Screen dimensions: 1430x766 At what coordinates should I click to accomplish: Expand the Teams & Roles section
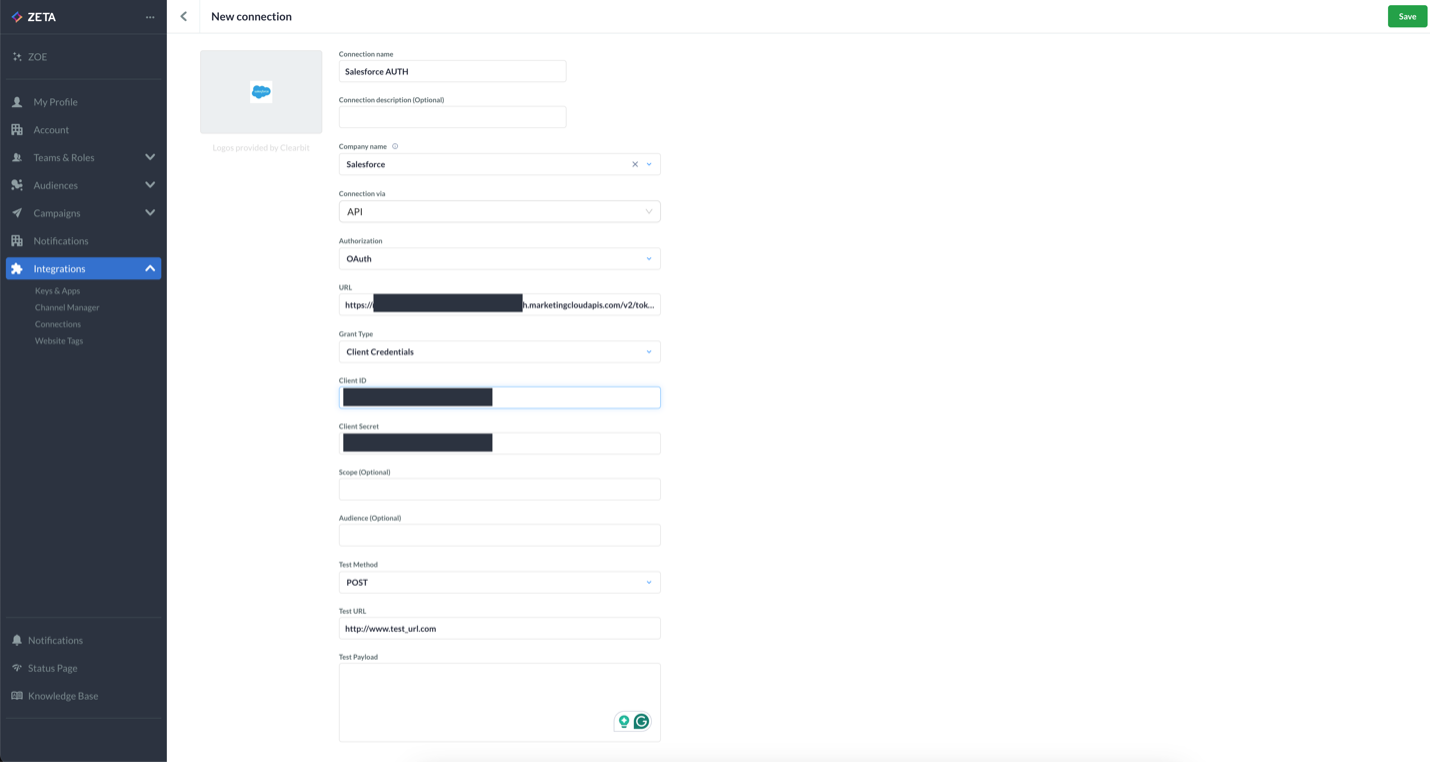(150, 157)
